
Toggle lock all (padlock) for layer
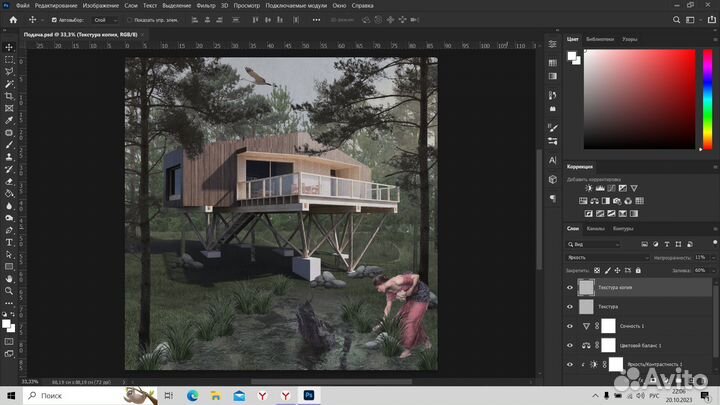[638, 270]
